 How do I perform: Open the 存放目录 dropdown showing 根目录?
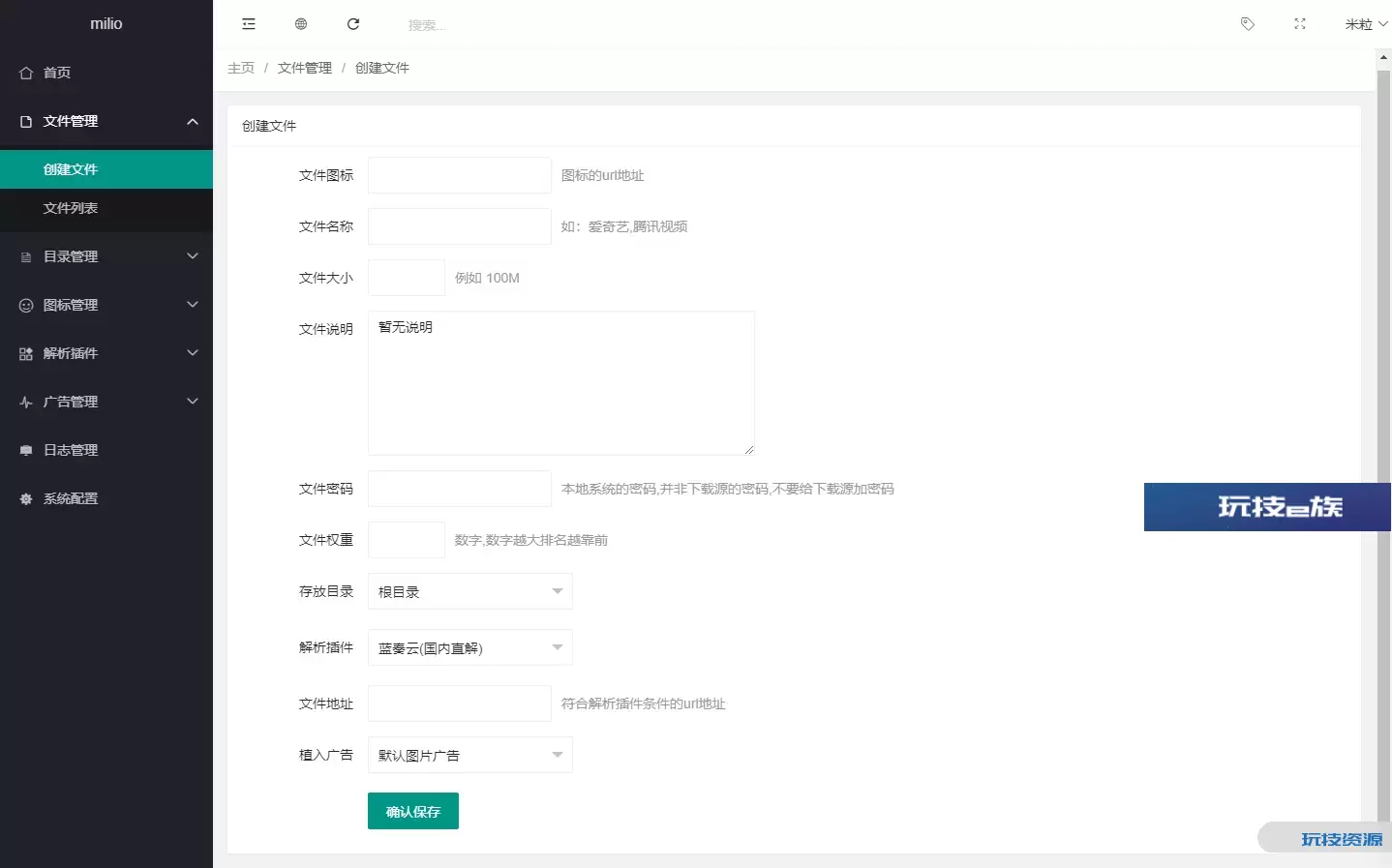(470, 591)
